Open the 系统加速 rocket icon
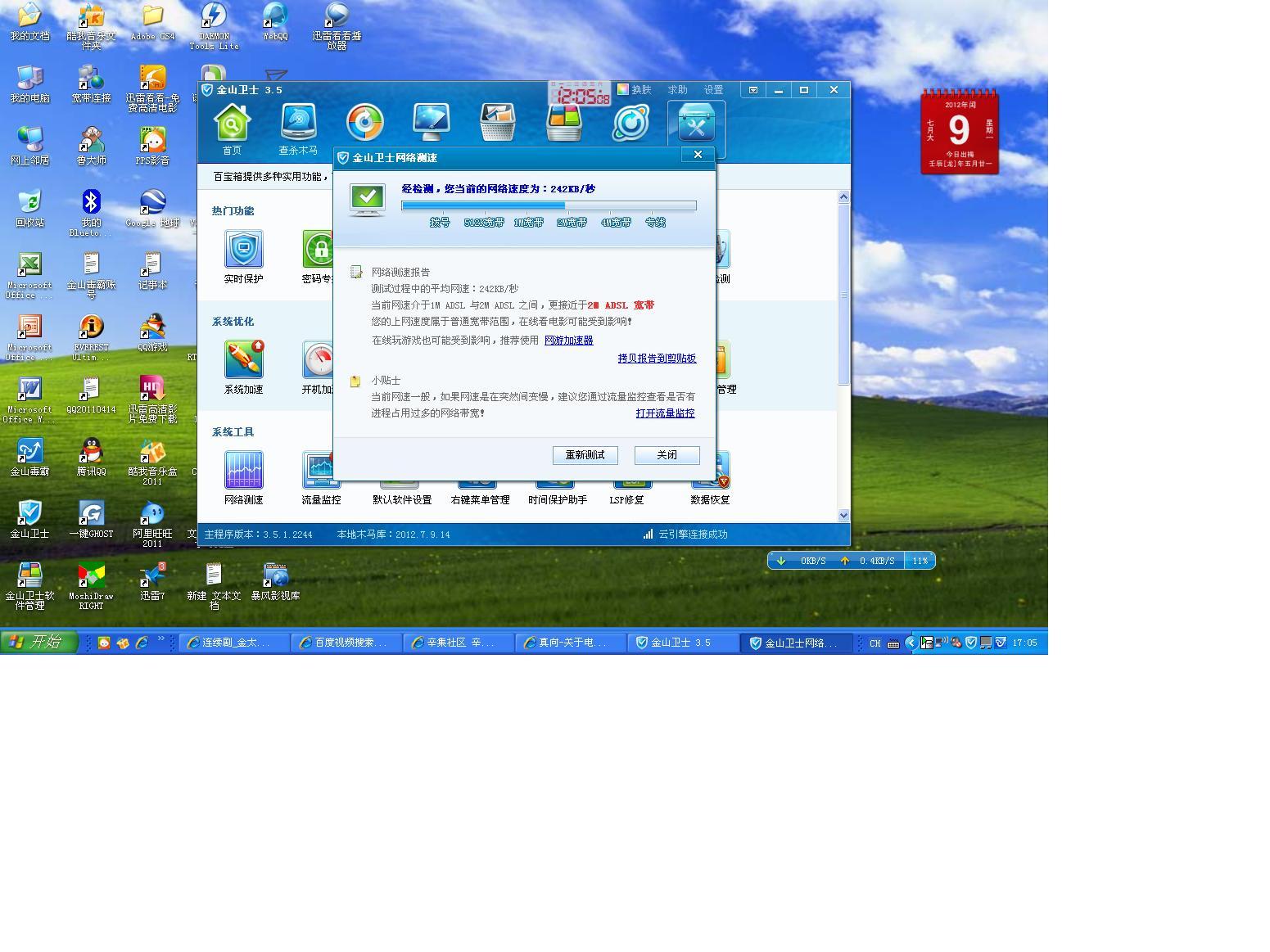The image size is (1270, 952). pyautogui.click(x=243, y=359)
